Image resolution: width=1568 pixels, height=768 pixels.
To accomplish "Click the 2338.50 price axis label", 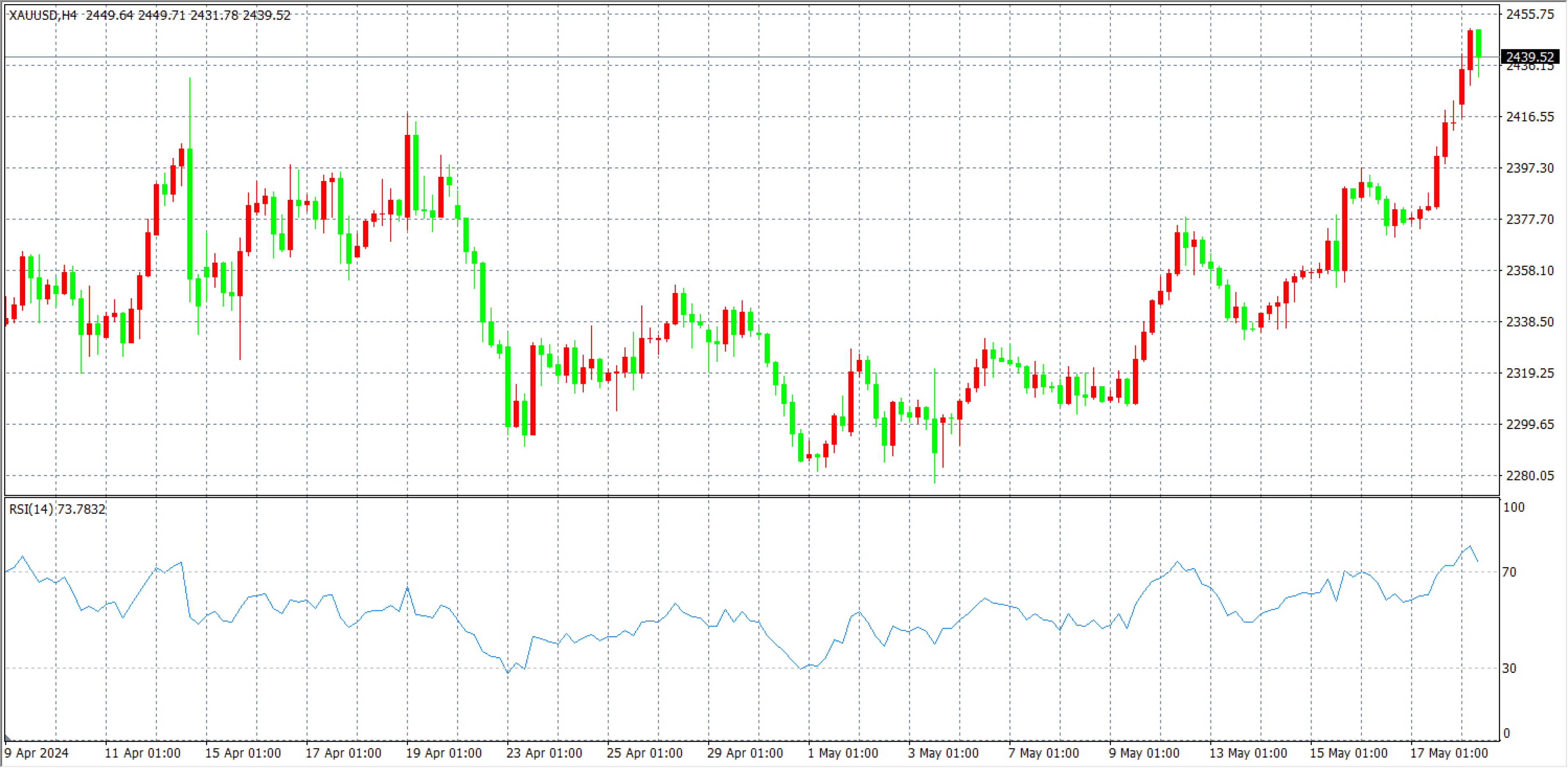I will point(1529,322).
